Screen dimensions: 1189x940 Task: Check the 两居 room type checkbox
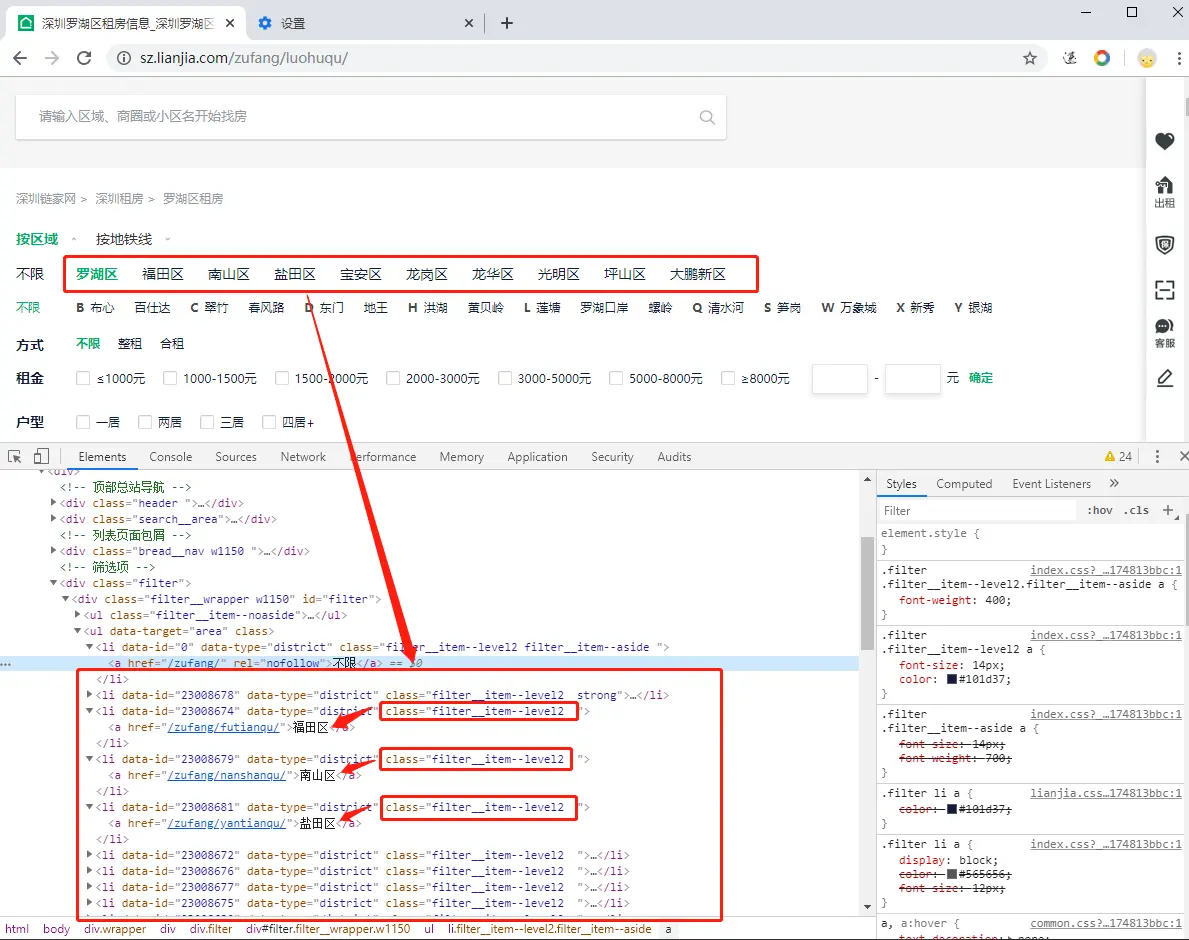pos(145,422)
